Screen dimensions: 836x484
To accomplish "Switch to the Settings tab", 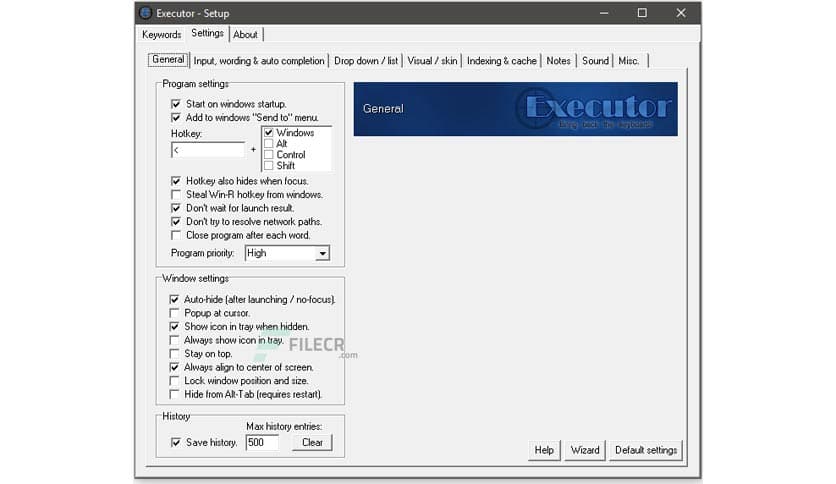I will coord(207,33).
